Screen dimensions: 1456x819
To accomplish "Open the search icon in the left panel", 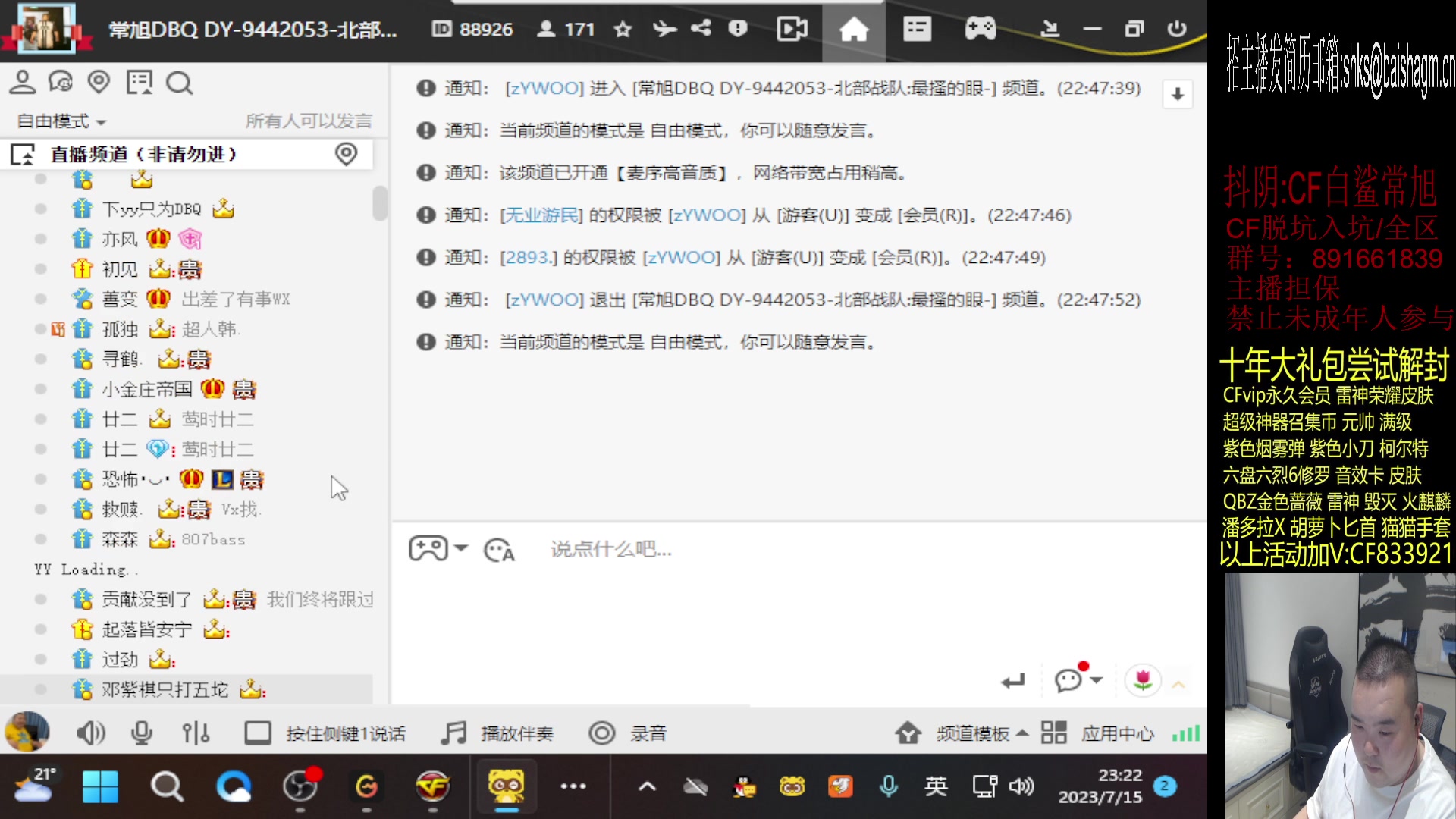I will pyautogui.click(x=179, y=83).
